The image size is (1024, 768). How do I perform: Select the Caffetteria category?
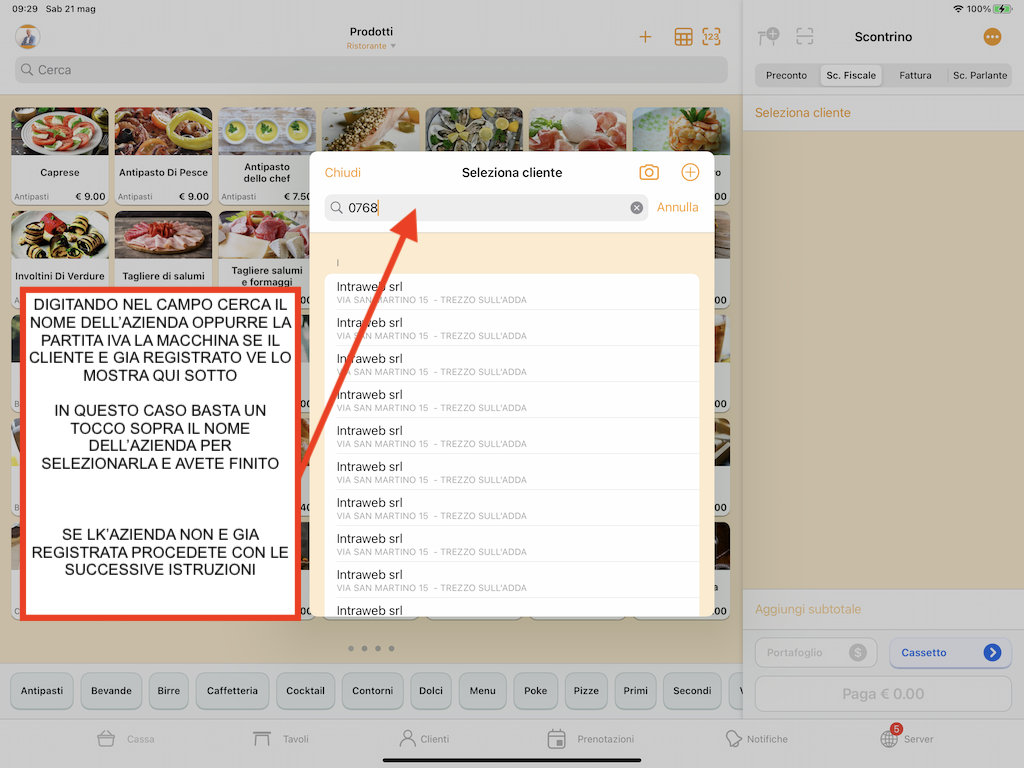pos(232,690)
